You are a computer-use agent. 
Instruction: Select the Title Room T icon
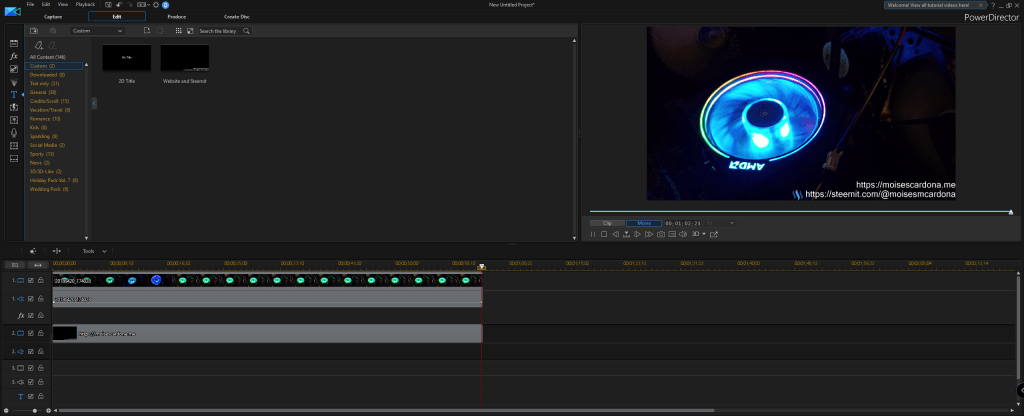click(14, 95)
